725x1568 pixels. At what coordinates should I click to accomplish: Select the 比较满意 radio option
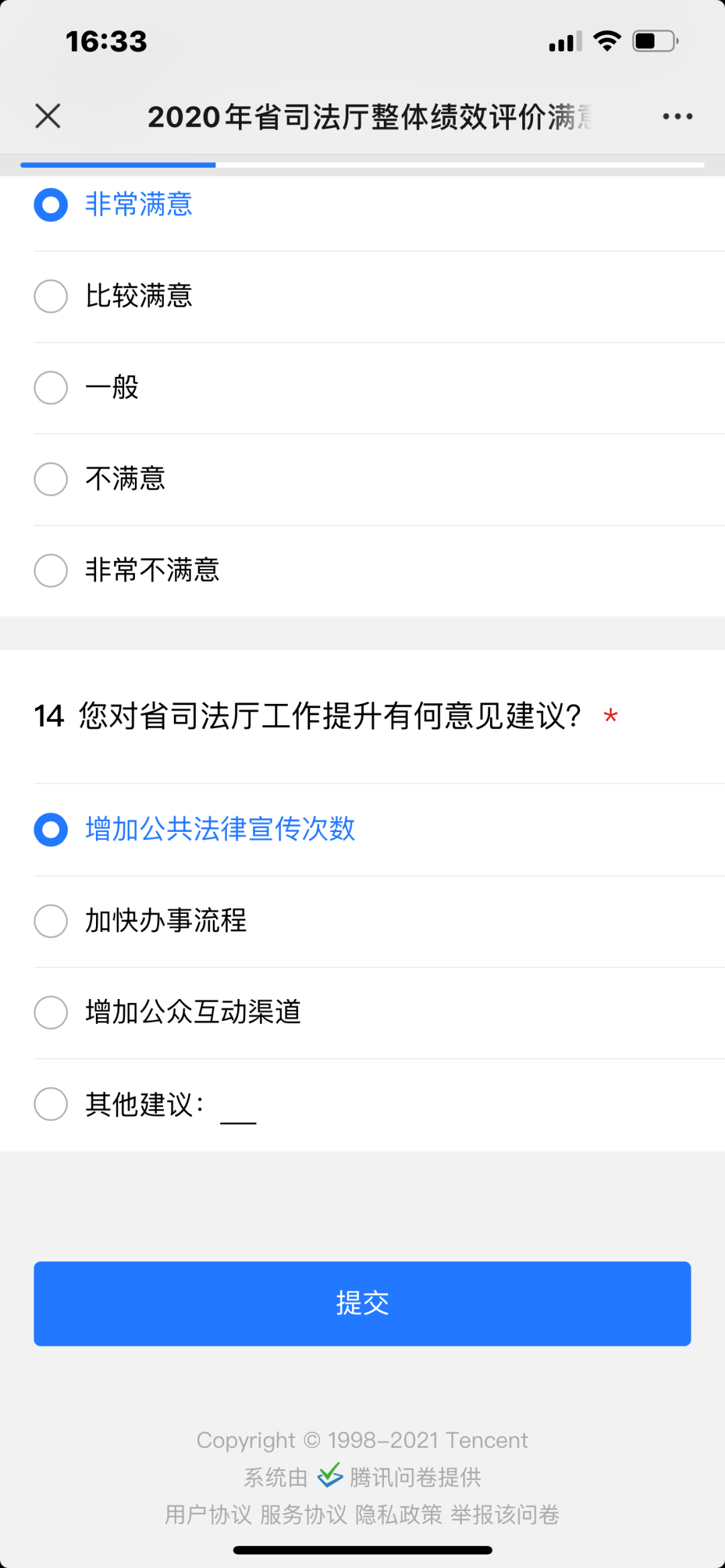[x=51, y=296]
